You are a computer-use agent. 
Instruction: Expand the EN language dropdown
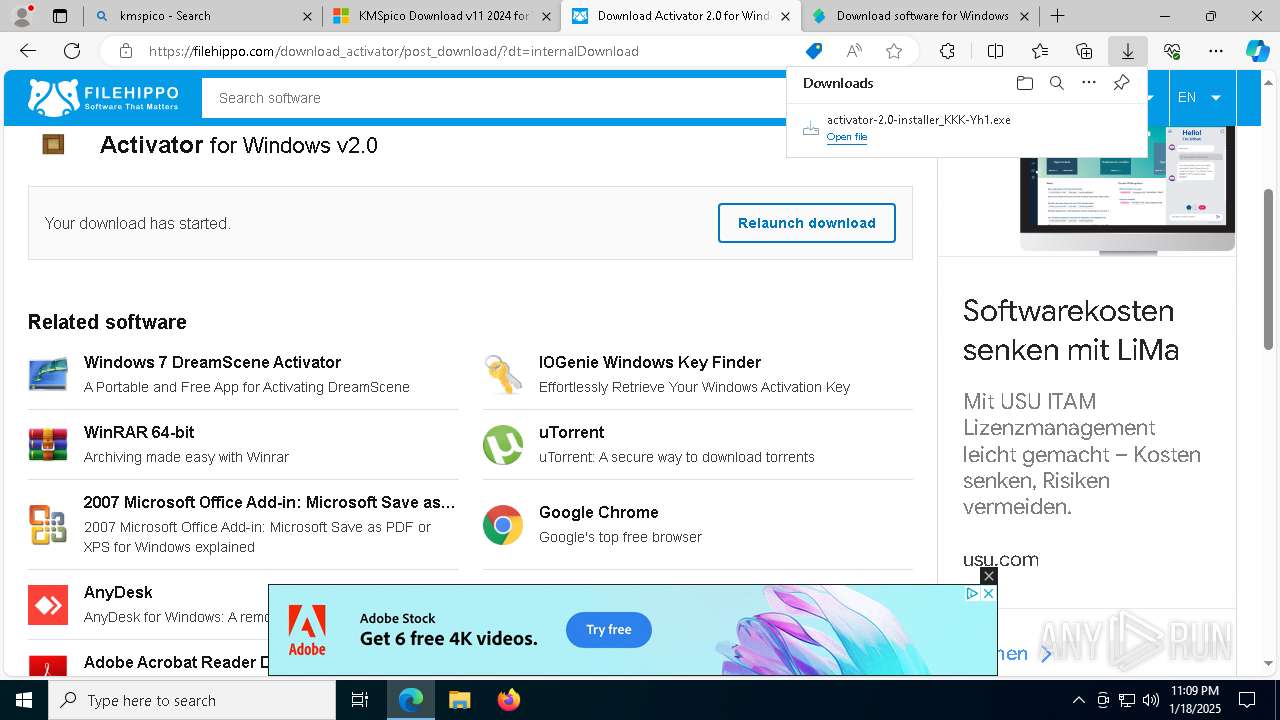1199,97
